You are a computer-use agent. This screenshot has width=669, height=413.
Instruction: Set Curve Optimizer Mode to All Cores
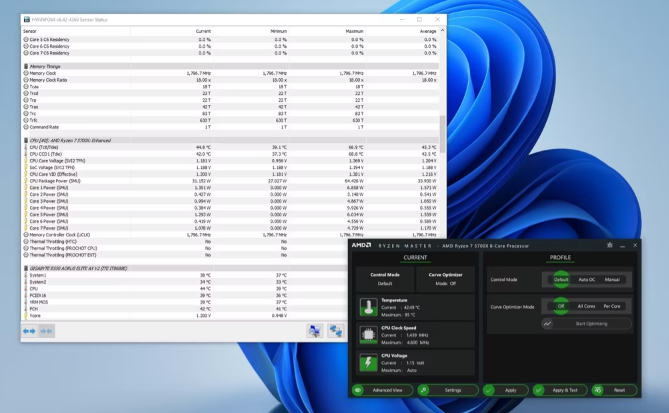(x=586, y=306)
